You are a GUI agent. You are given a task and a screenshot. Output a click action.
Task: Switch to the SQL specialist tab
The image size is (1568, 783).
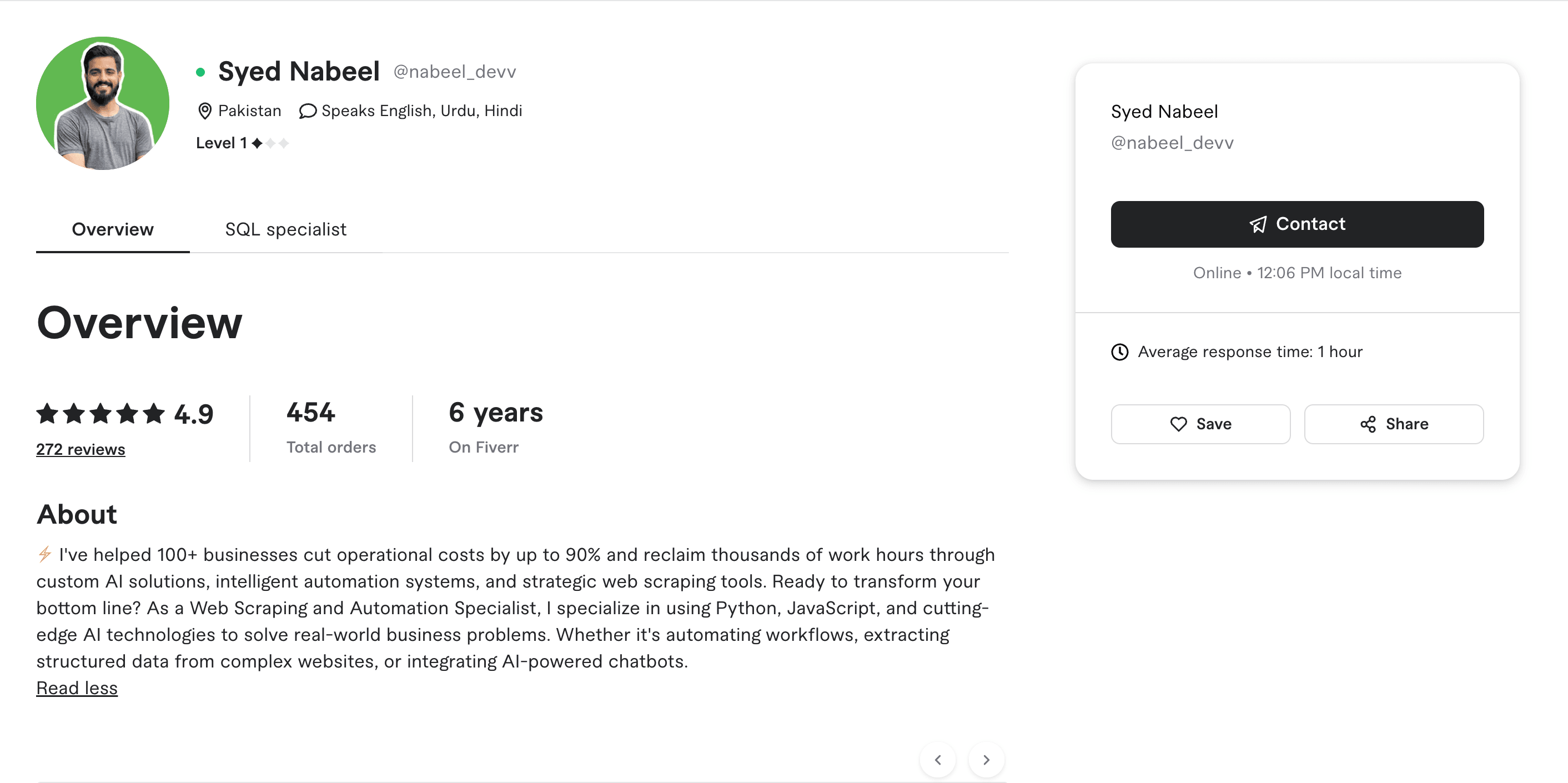point(285,229)
